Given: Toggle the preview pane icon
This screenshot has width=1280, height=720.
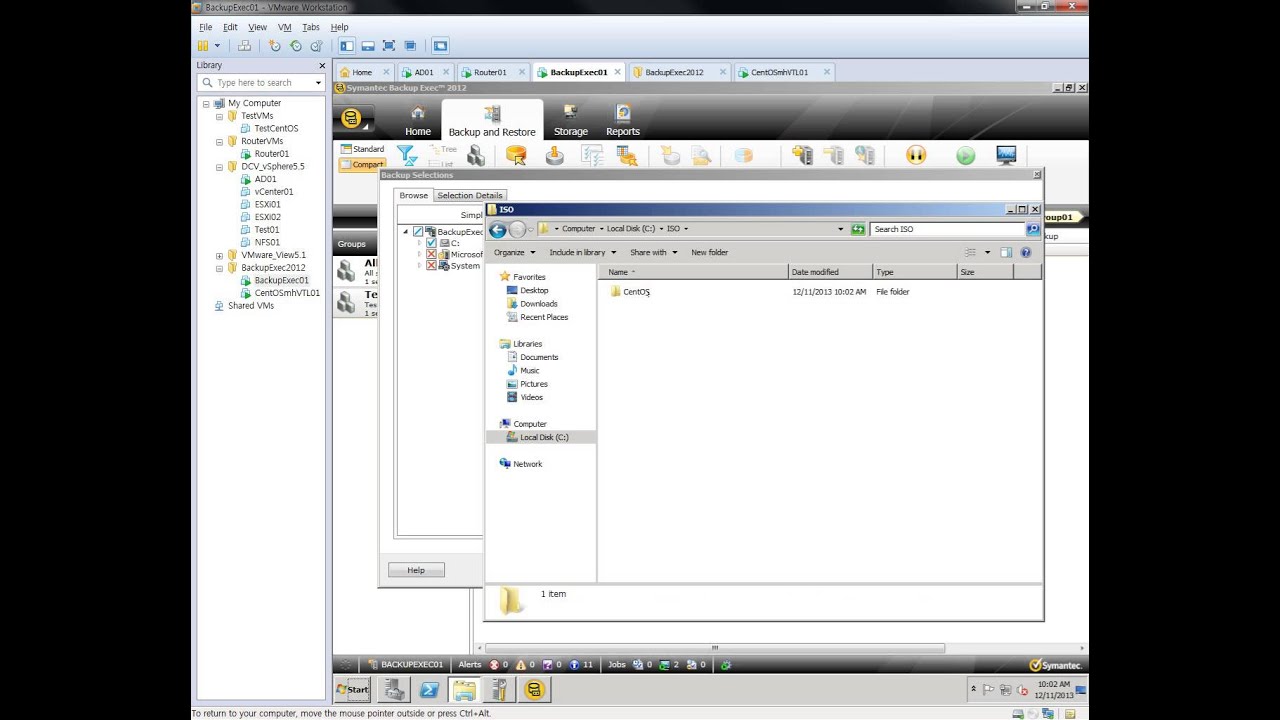Looking at the screenshot, I should click(x=1006, y=253).
